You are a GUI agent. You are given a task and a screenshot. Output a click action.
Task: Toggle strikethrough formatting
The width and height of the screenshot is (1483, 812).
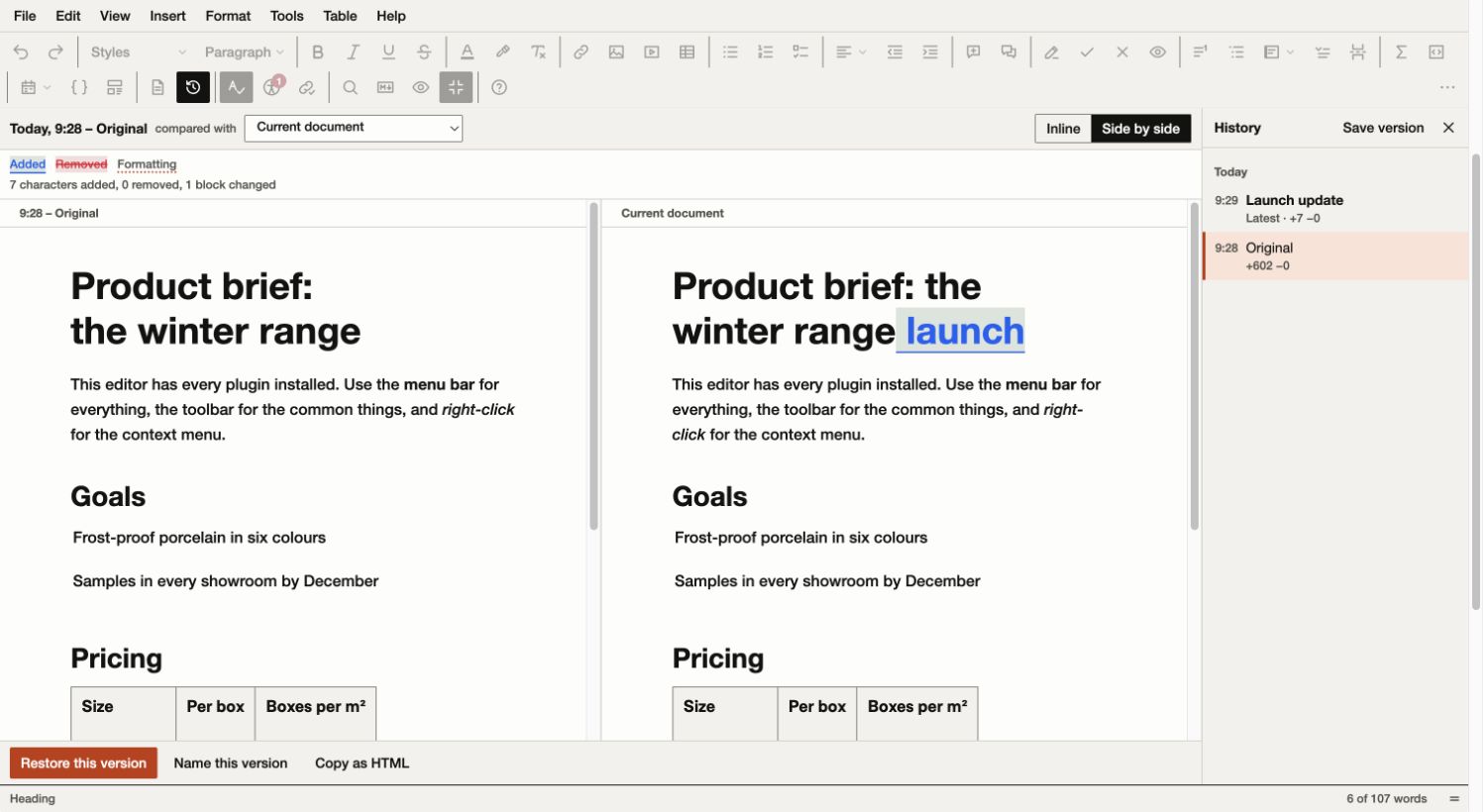coord(424,52)
